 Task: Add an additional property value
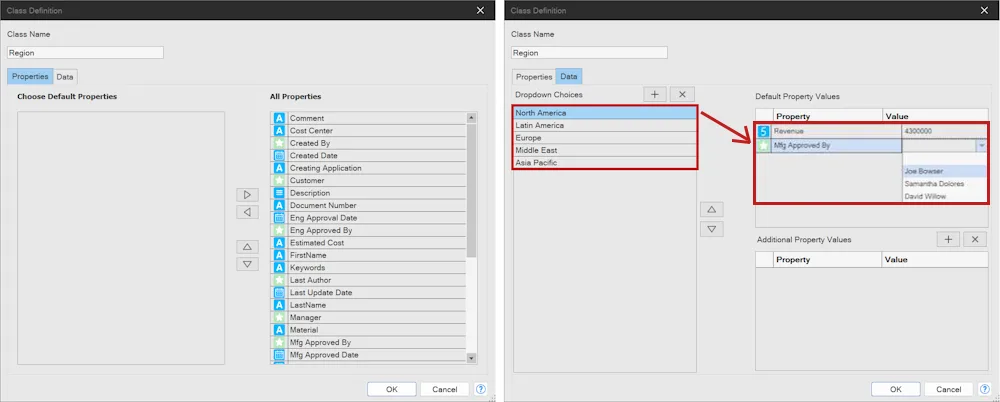coord(948,239)
